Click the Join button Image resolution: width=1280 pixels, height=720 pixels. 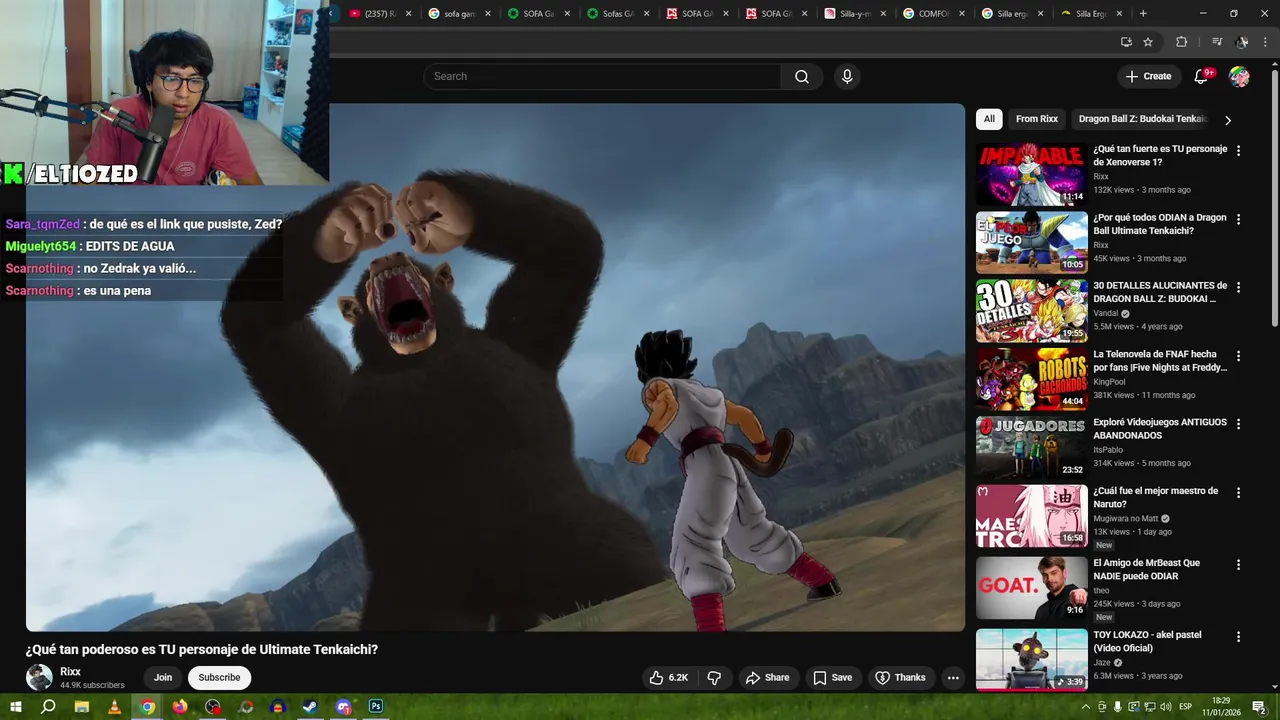click(x=163, y=677)
